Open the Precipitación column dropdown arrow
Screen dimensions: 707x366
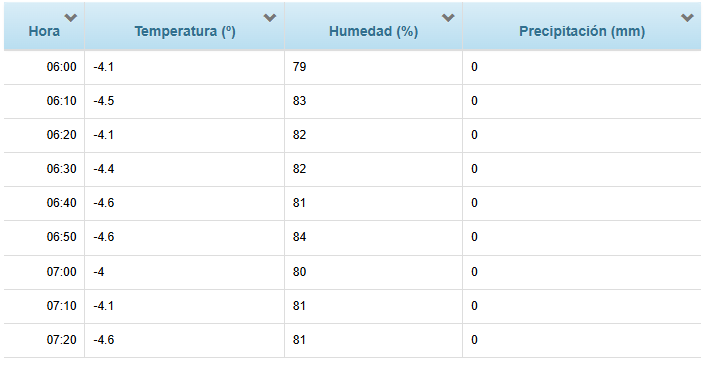click(687, 18)
